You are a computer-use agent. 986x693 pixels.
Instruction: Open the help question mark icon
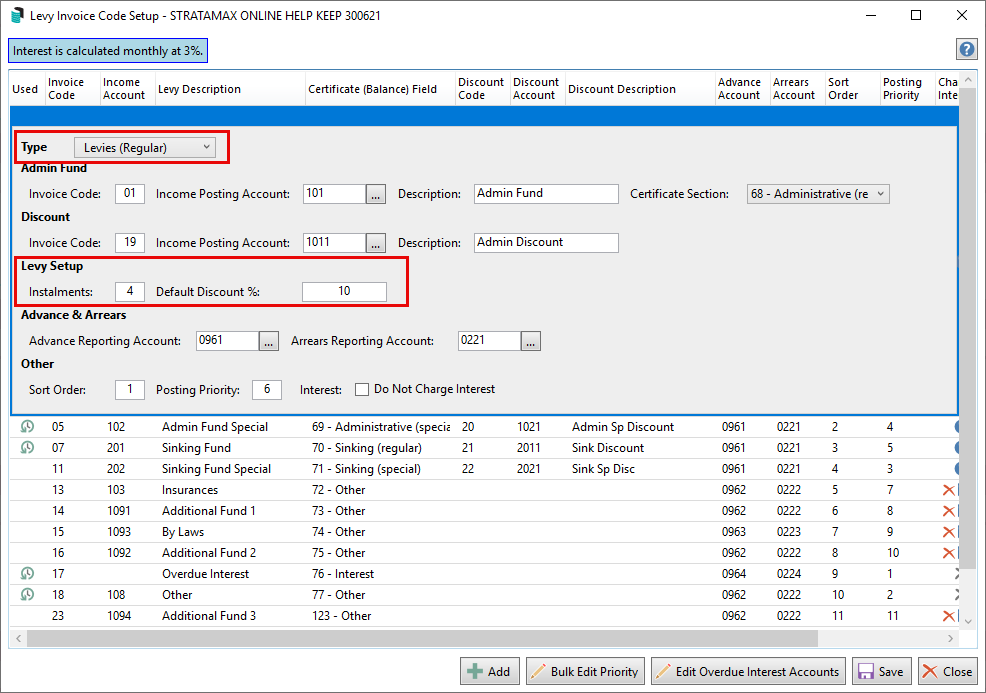click(966, 50)
